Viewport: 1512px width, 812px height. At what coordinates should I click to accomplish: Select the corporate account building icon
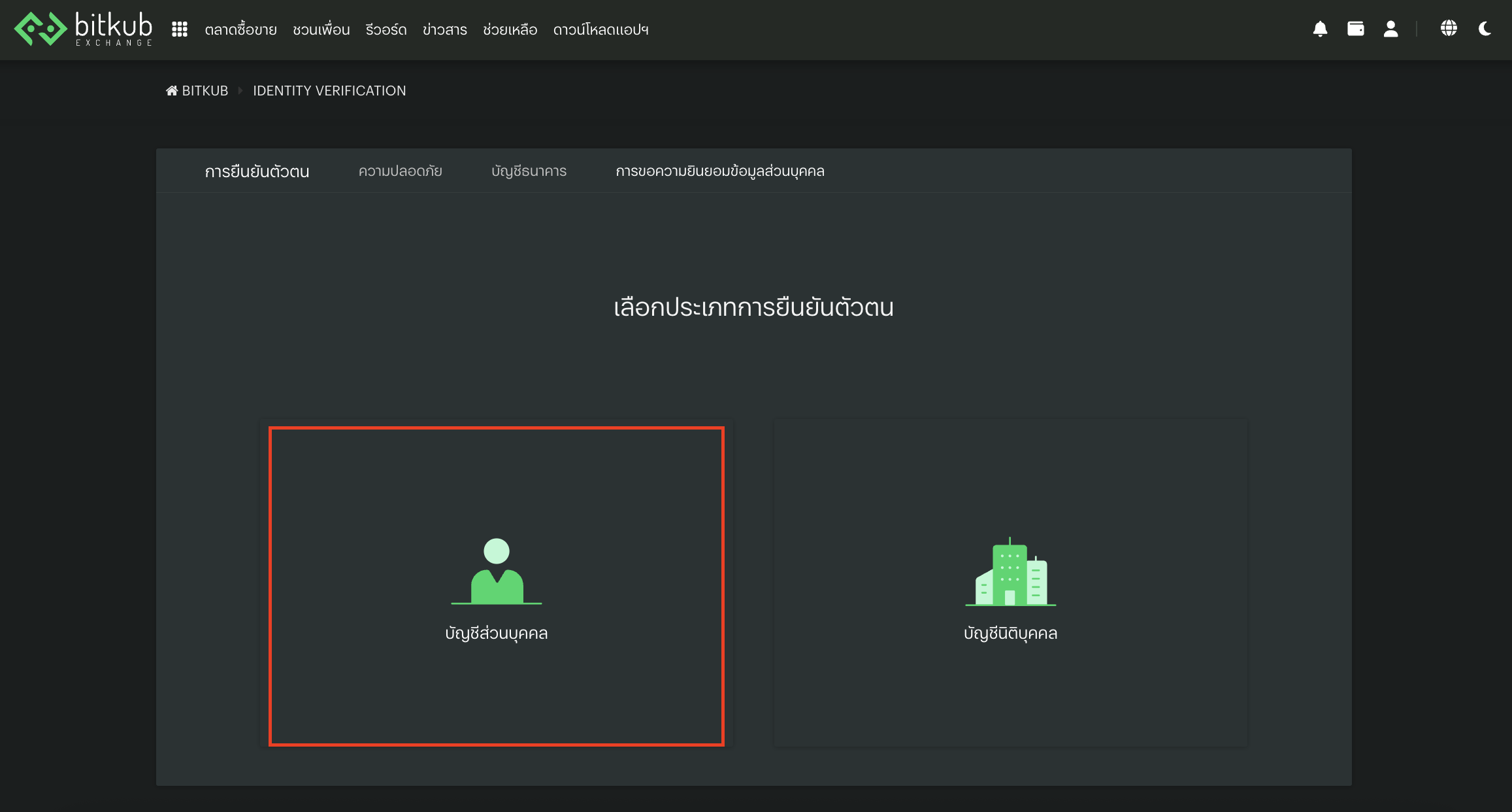click(x=1010, y=573)
